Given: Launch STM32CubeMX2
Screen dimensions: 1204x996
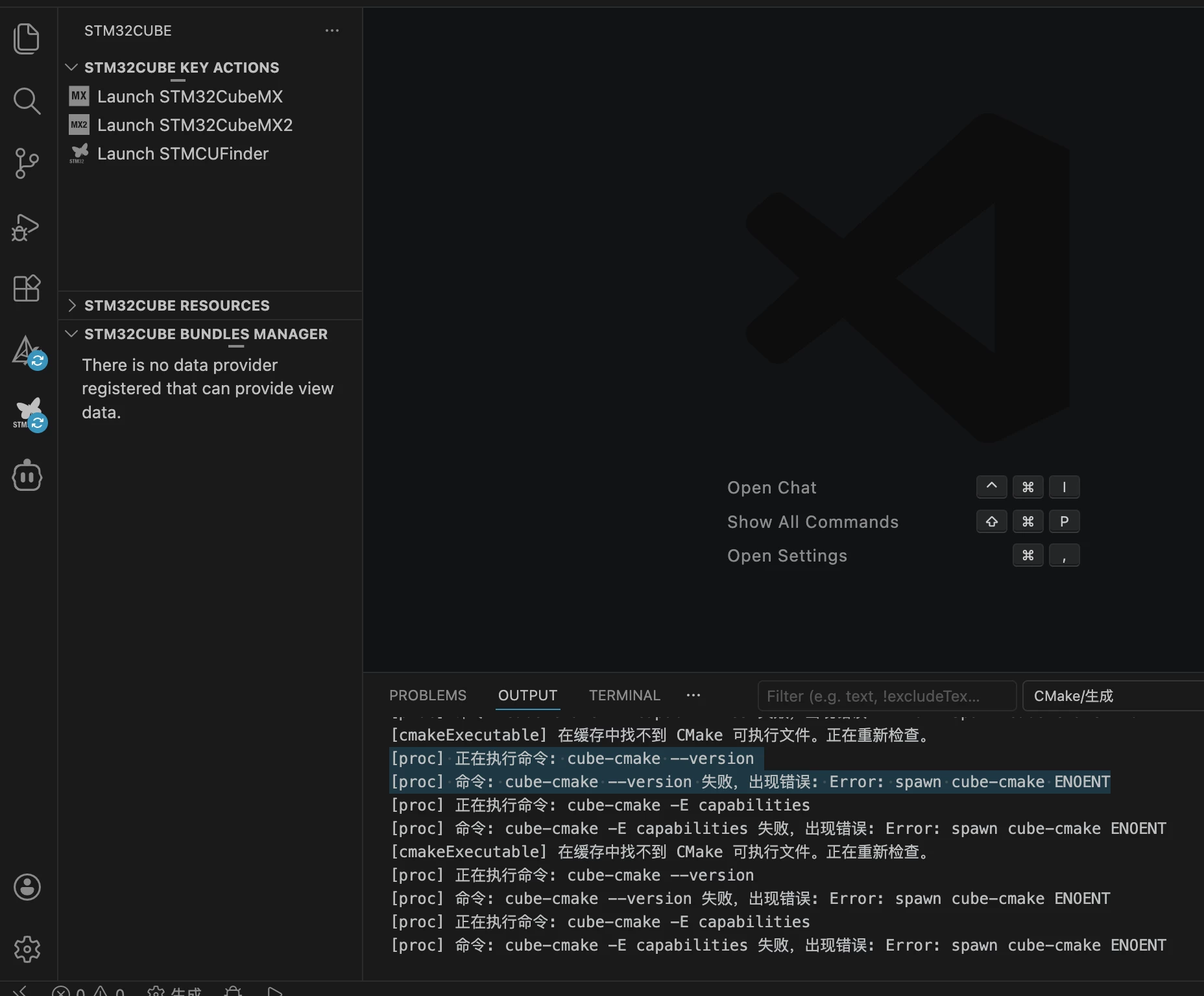Looking at the screenshot, I should [195, 125].
